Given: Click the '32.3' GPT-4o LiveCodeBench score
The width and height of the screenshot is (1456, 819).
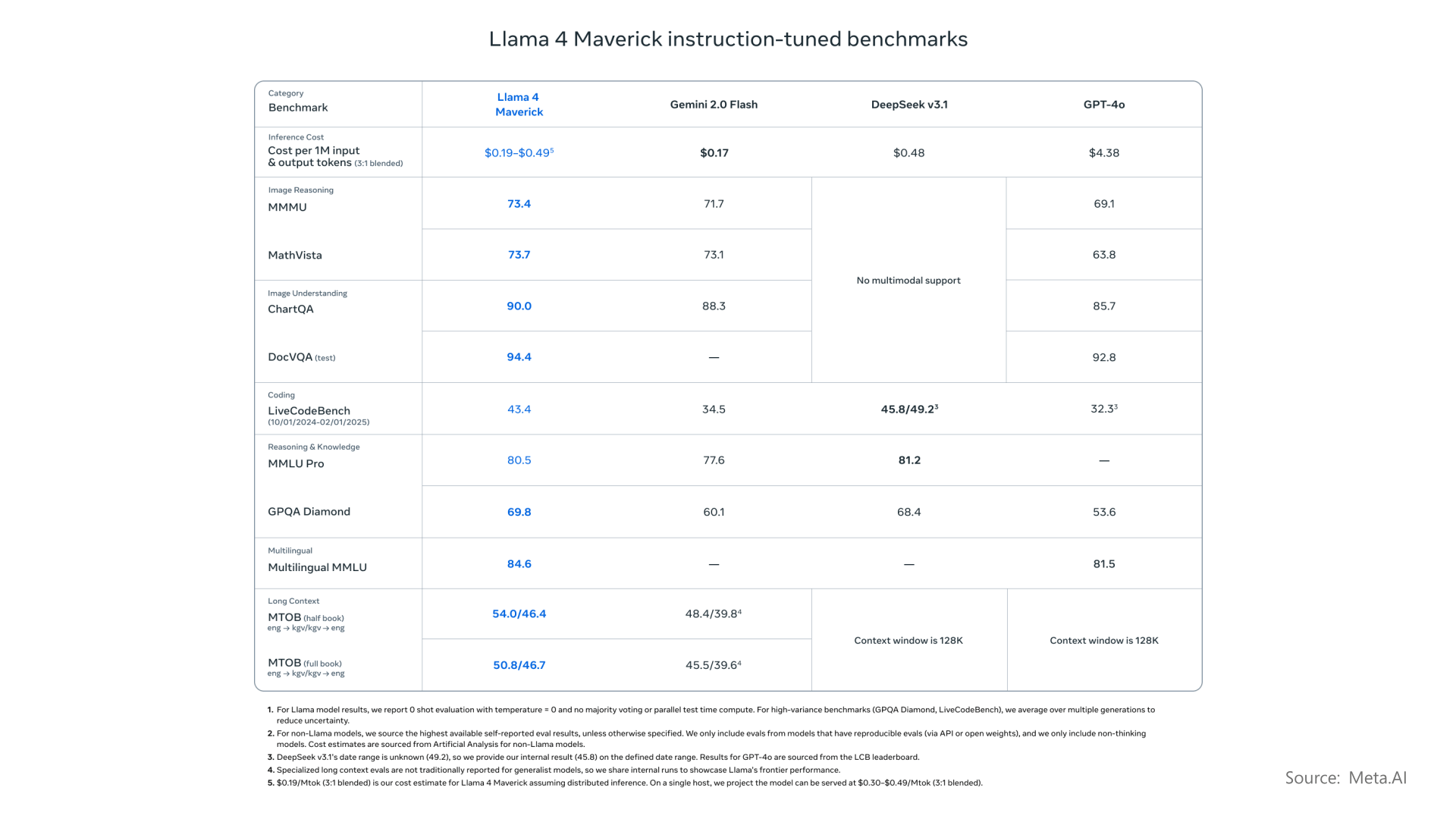Looking at the screenshot, I should (x=1104, y=409).
